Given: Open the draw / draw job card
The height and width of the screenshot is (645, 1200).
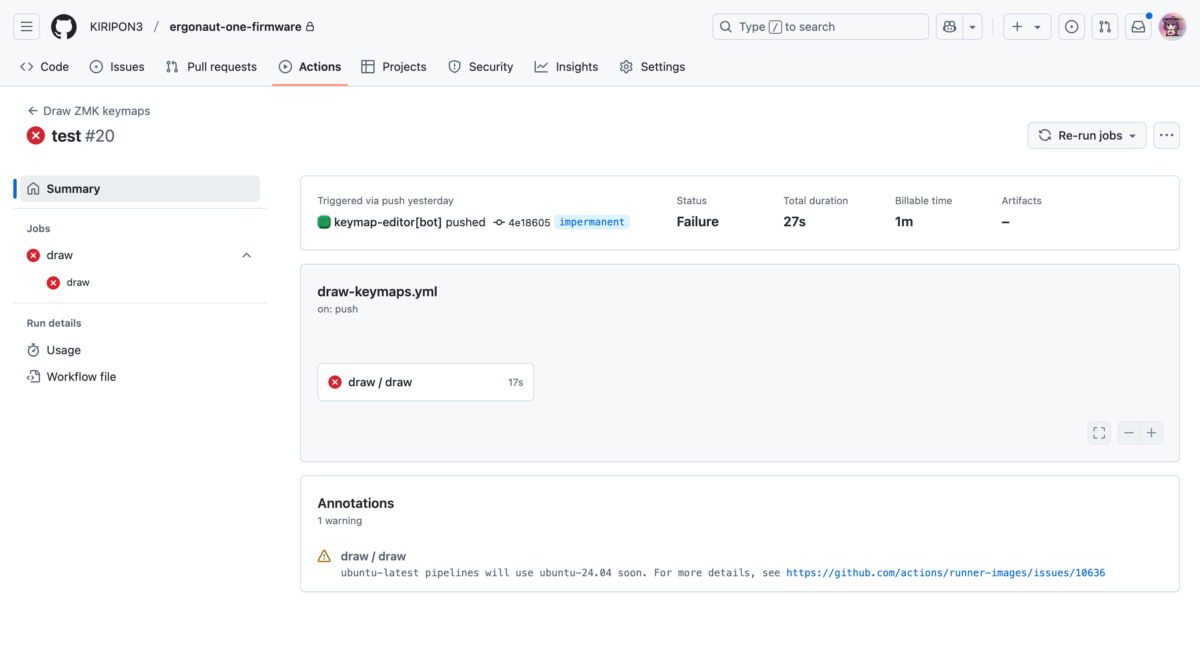Looking at the screenshot, I should pyautogui.click(x=425, y=382).
